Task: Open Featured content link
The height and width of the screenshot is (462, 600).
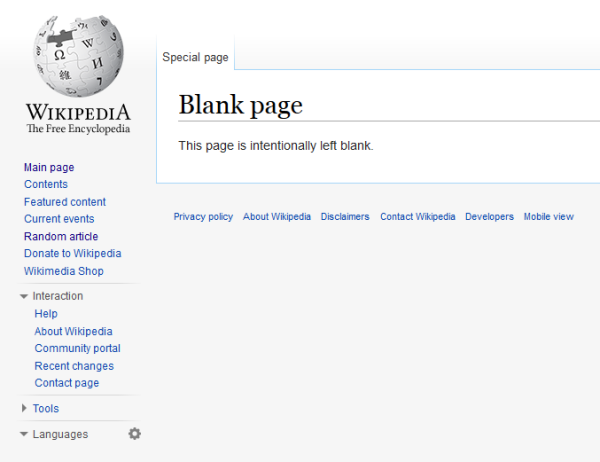Action: click(x=65, y=202)
